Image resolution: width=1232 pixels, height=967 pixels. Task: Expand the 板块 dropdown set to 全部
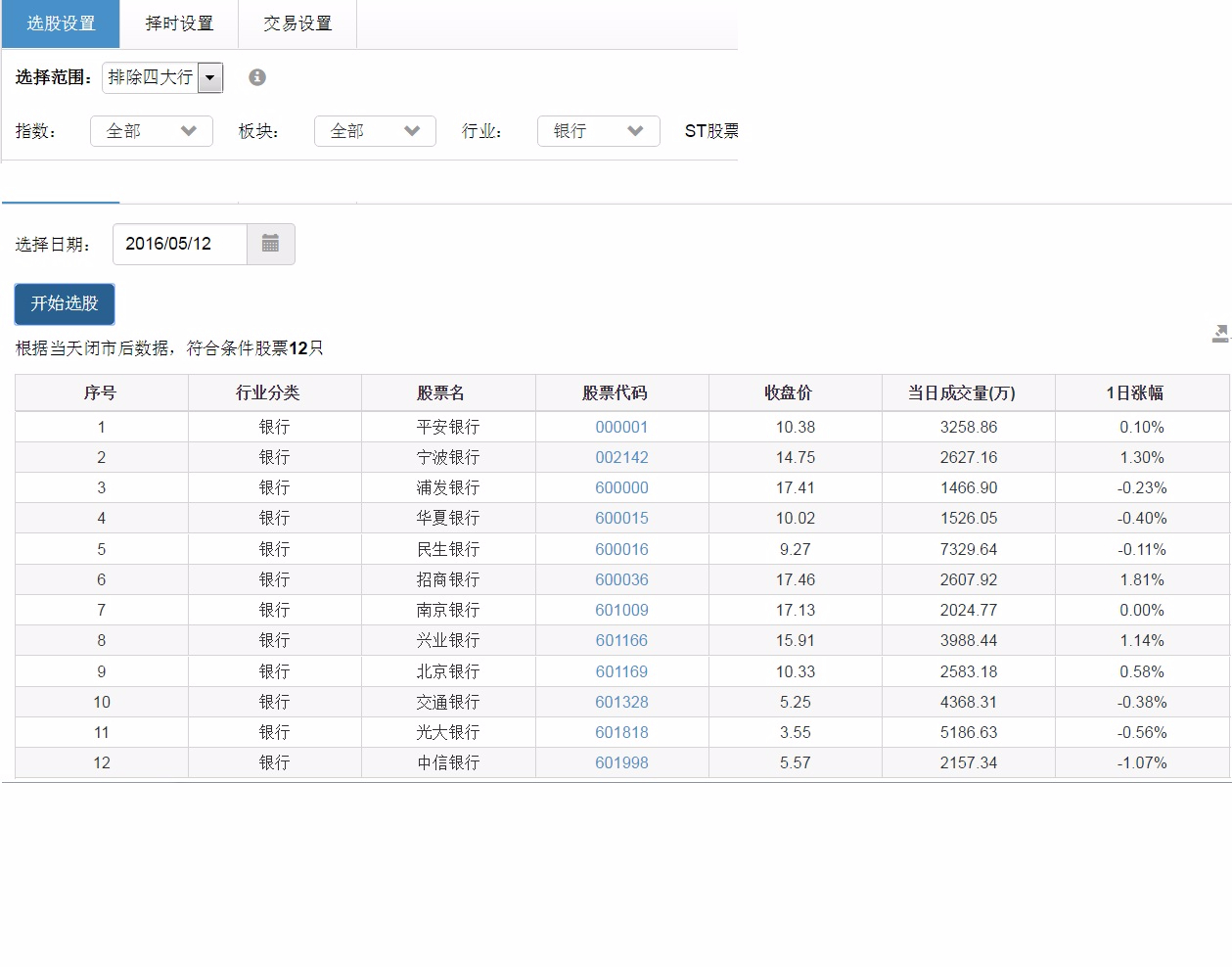(375, 131)
